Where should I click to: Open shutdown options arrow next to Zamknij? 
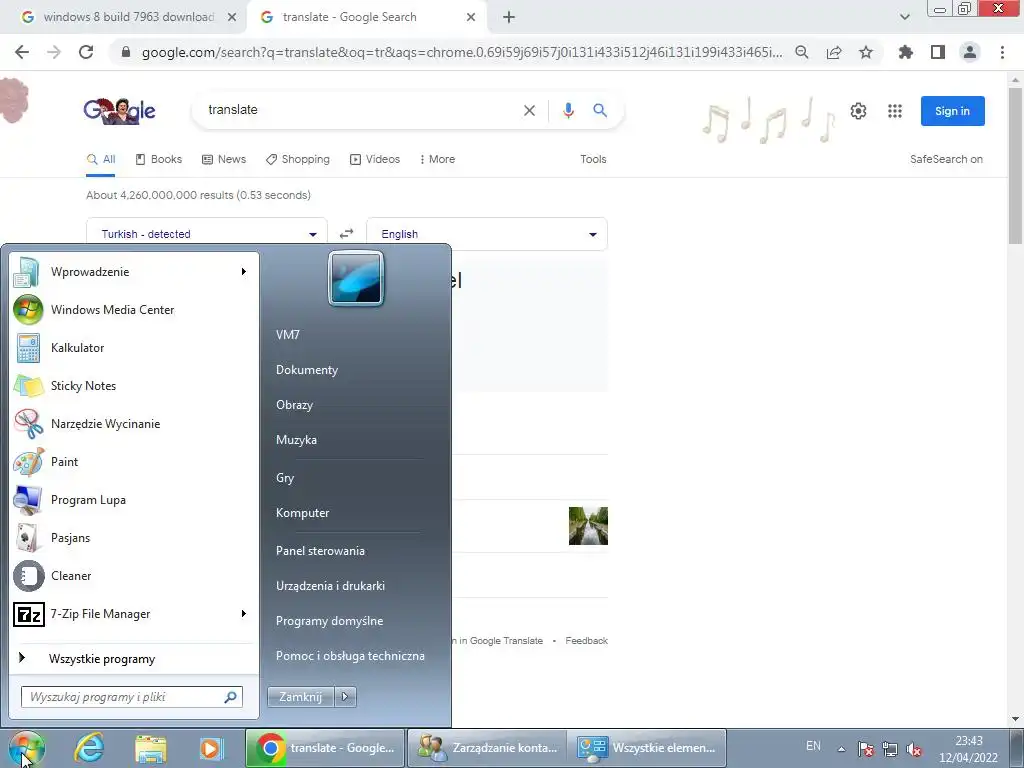point(345,697)
